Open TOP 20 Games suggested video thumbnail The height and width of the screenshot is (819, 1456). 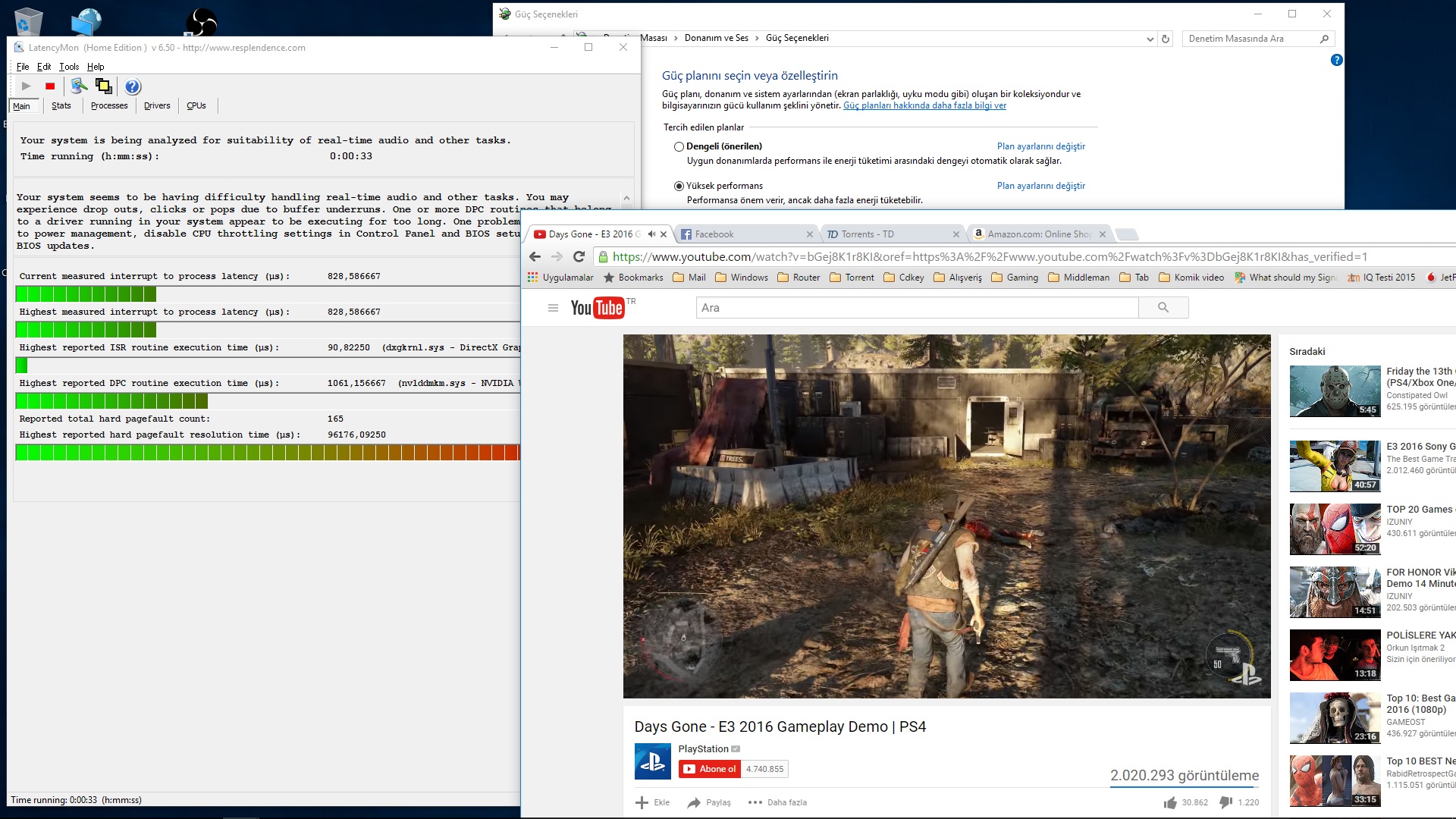pos(1335,529)
